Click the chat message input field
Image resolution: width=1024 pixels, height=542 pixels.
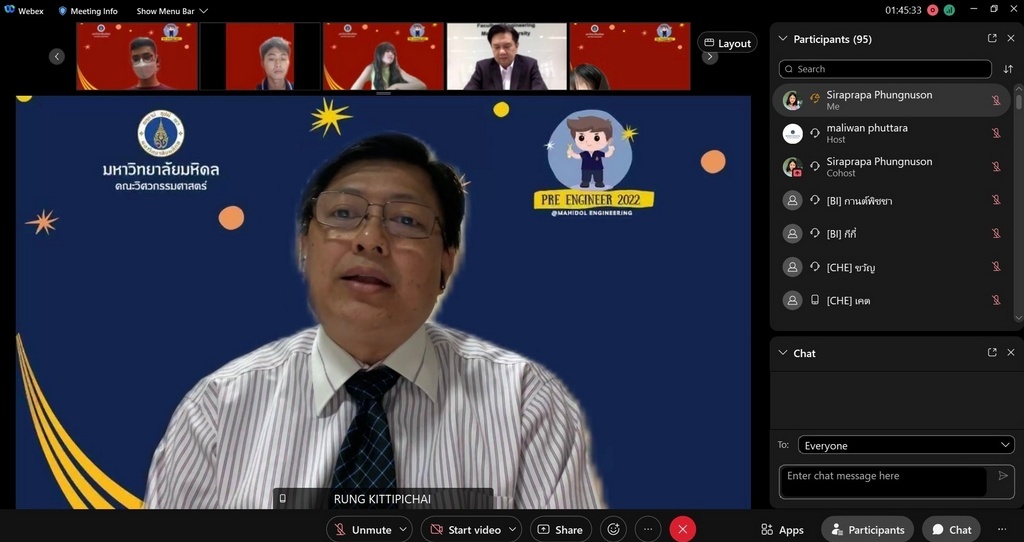(883, 477)
